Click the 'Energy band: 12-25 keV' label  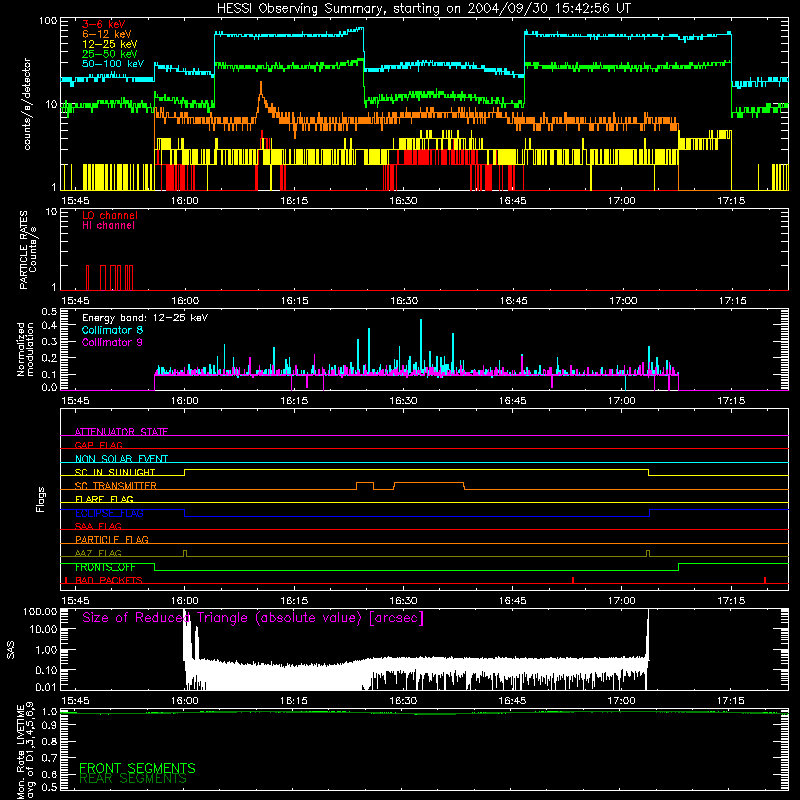click(x=145, y=318)
